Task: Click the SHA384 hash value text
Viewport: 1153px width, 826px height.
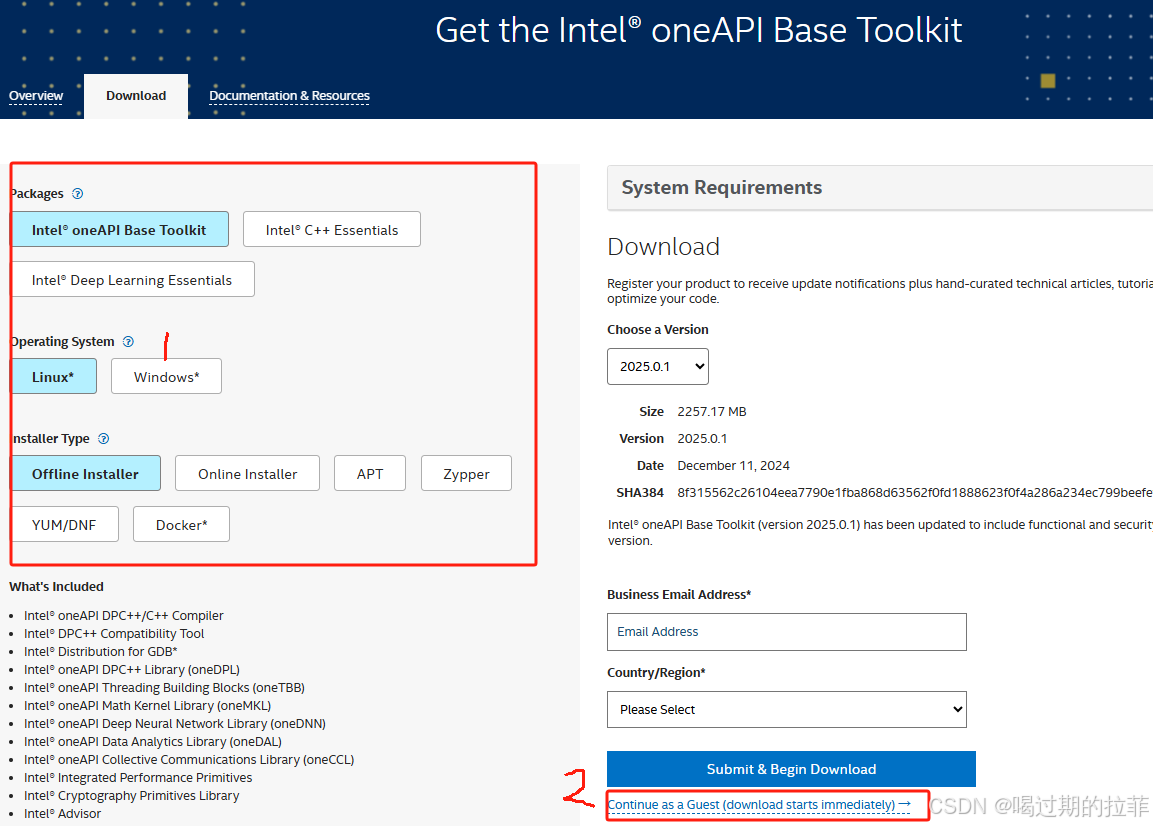Action: [915, 493]
